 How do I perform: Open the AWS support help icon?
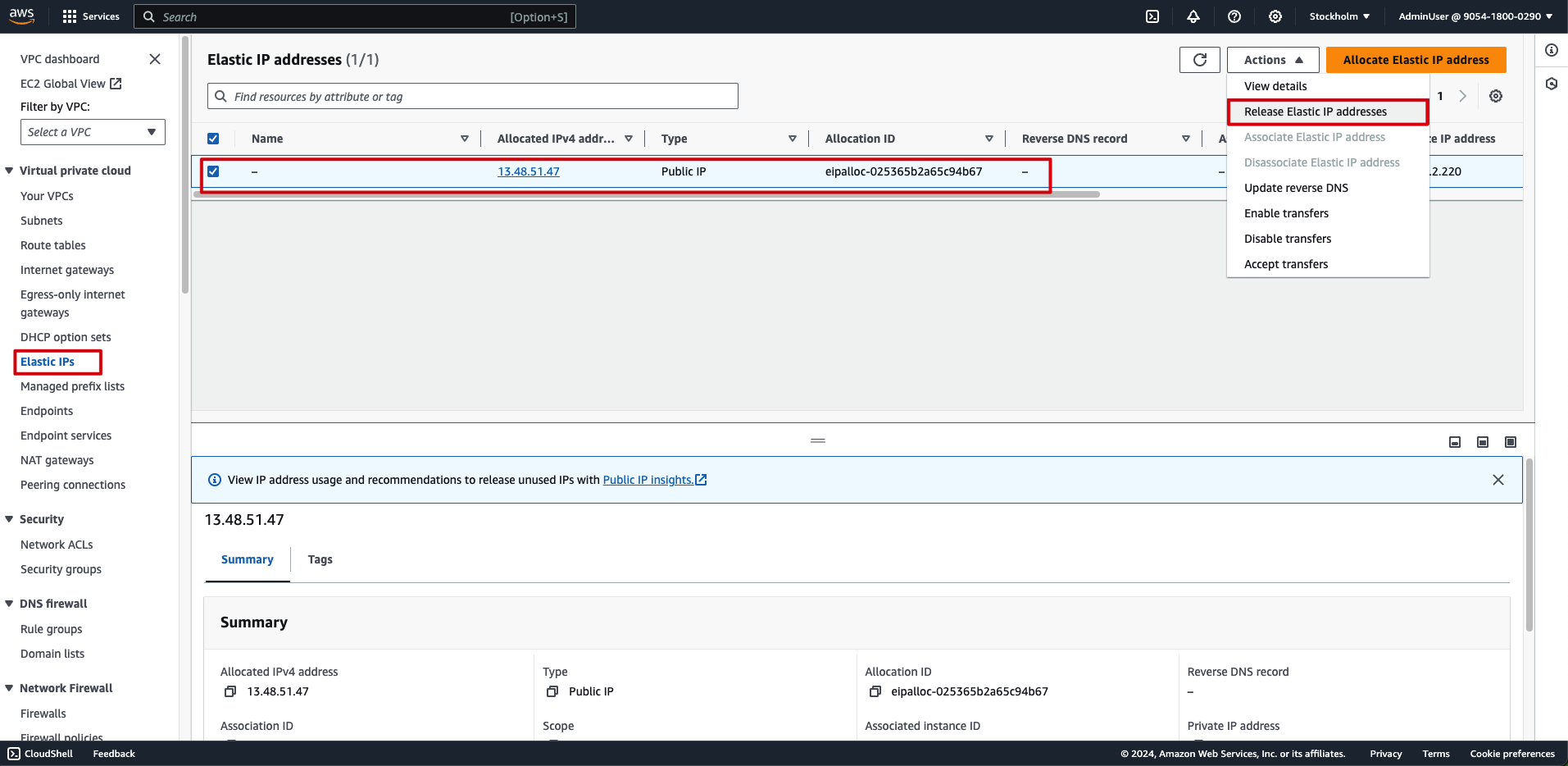pyautogui.click(x=1234, y=16)
